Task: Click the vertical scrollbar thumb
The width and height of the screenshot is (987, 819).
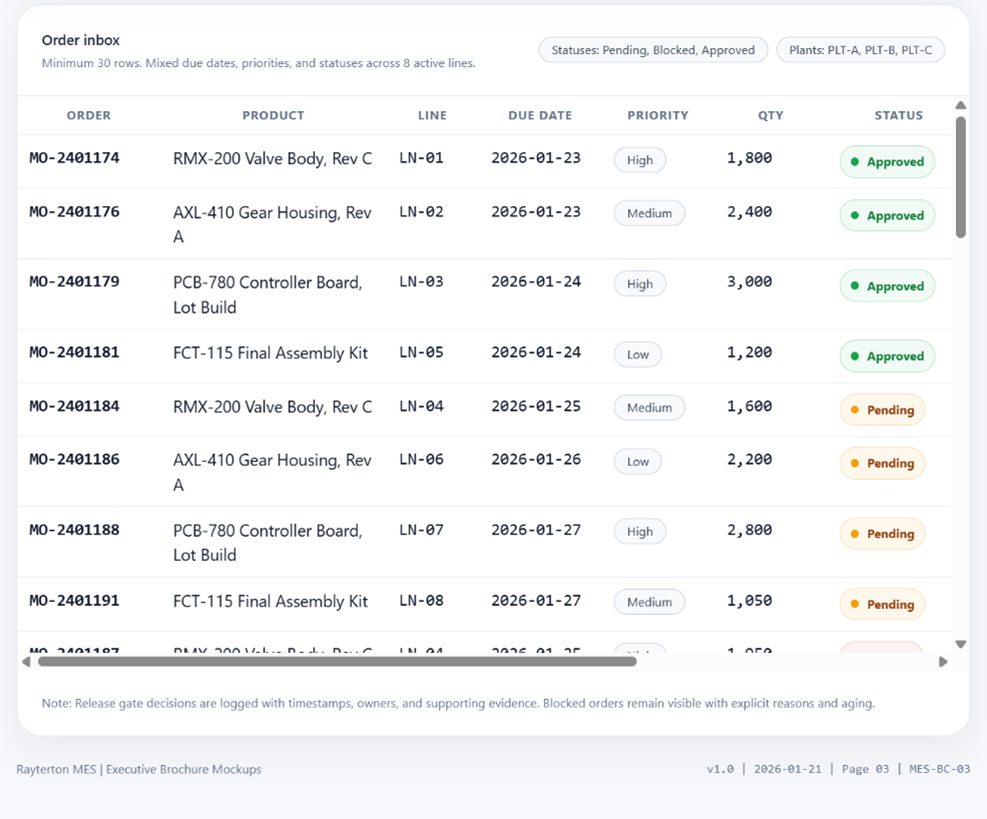Action: coord(960,177)
